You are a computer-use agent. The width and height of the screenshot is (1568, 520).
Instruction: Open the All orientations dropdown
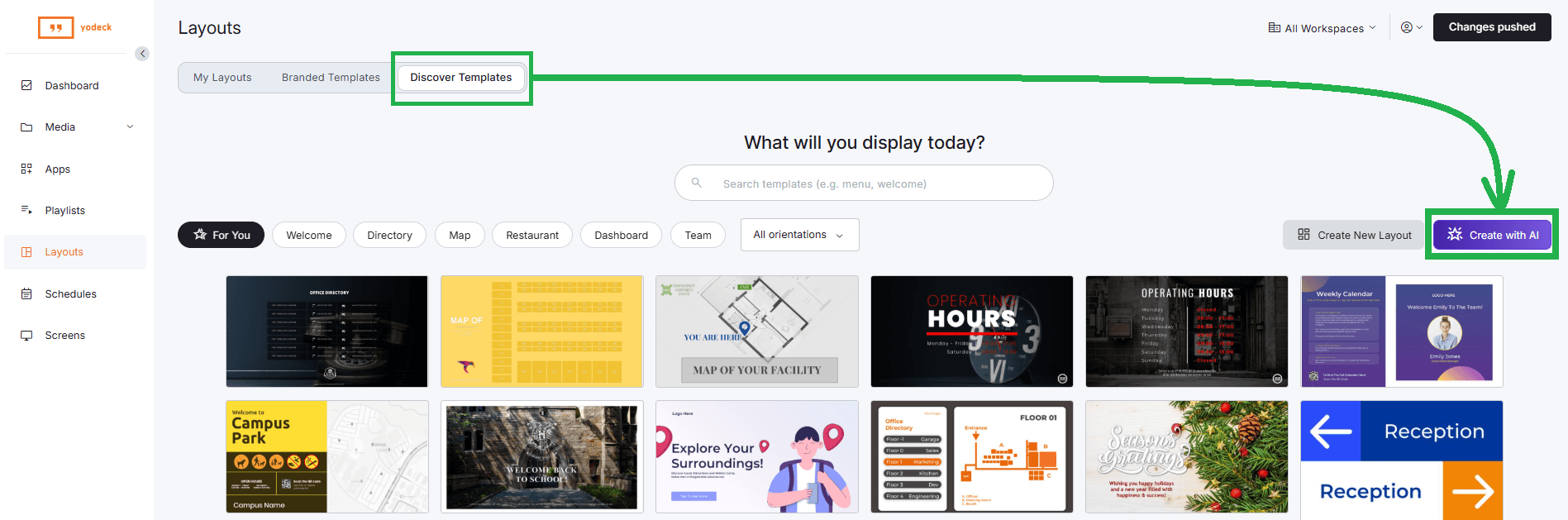[799, 235]
